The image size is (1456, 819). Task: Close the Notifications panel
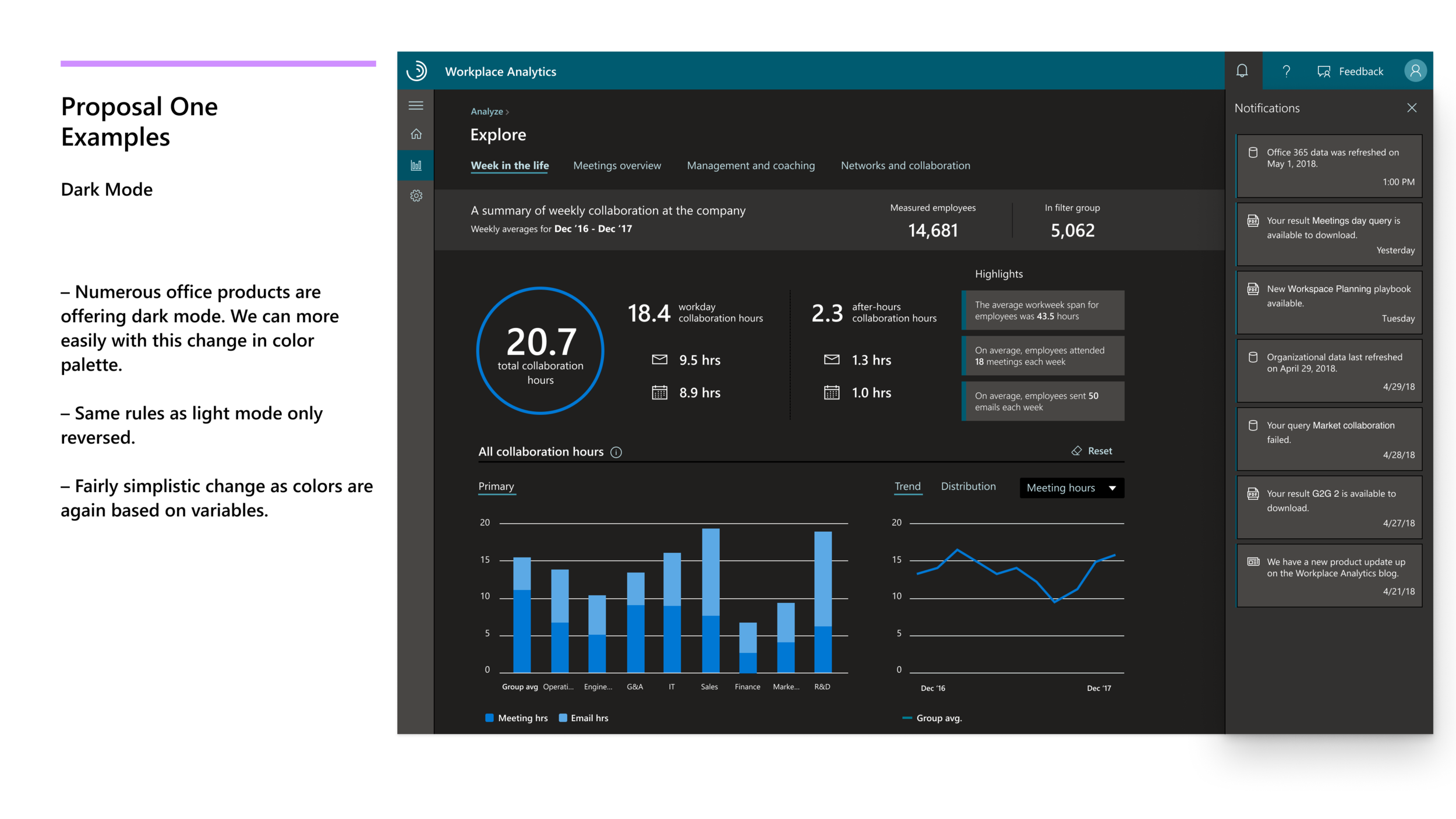[1412, 108]
